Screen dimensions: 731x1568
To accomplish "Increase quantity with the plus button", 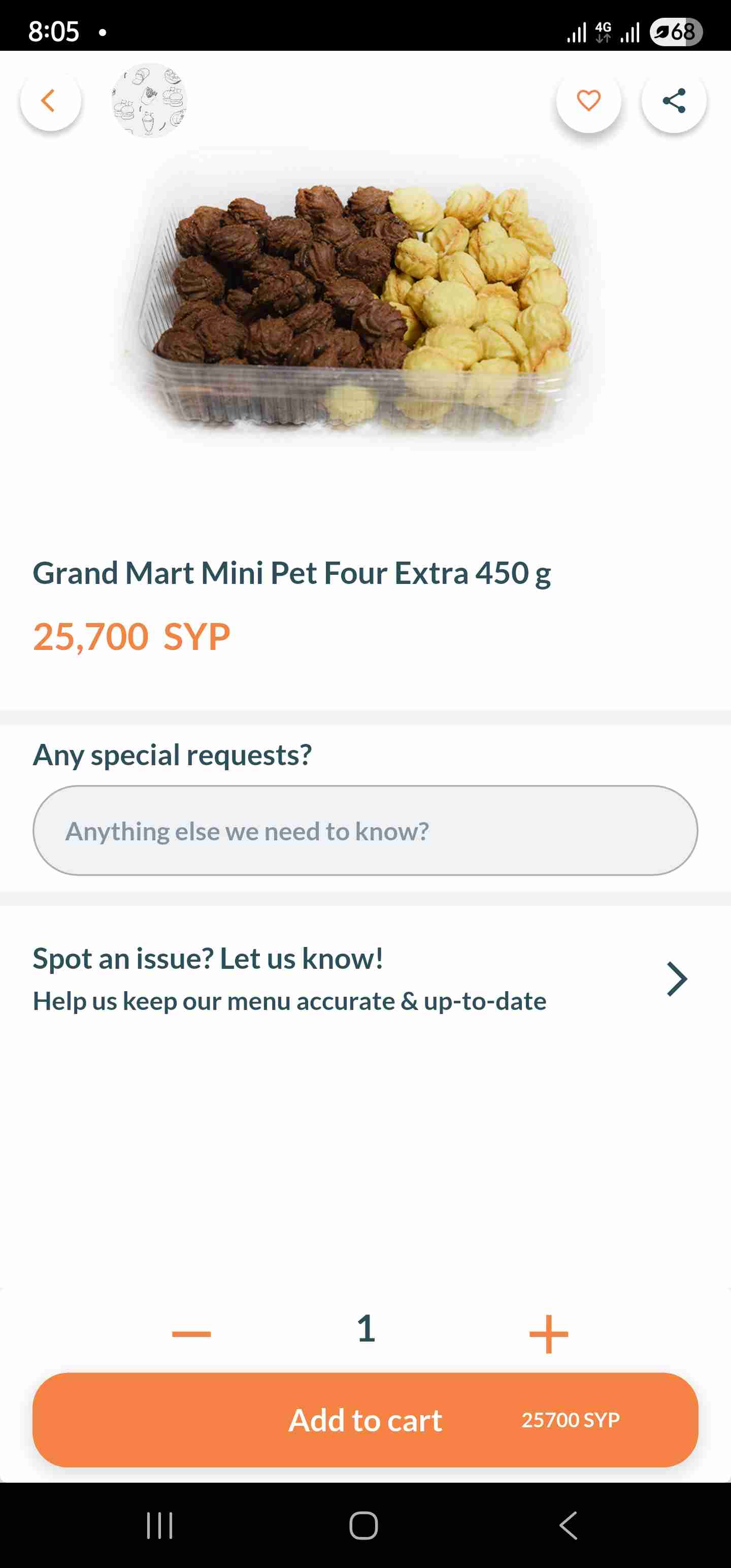I will (x=548, y=1333).
